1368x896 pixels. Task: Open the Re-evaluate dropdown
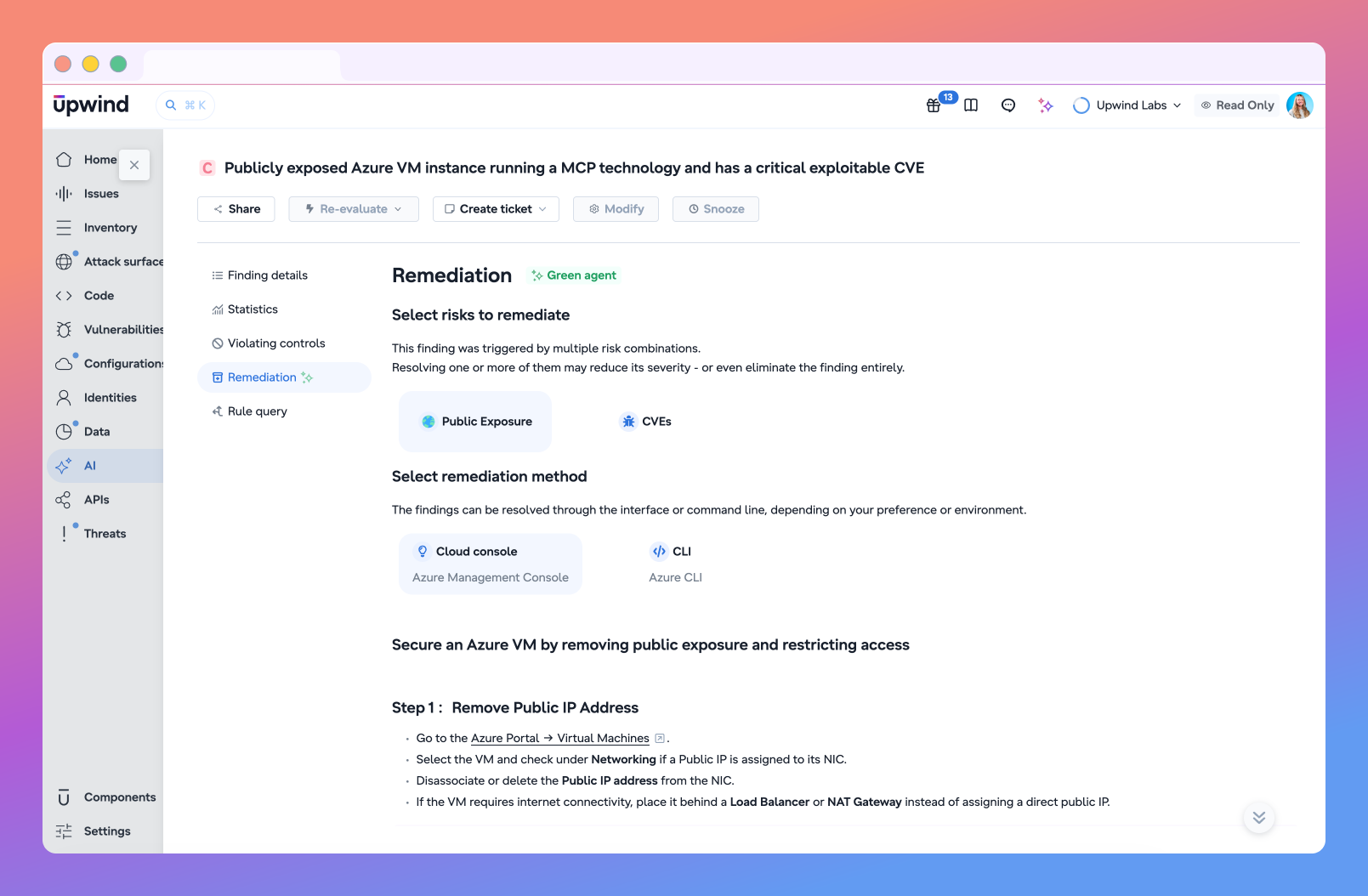click(354, 209)
